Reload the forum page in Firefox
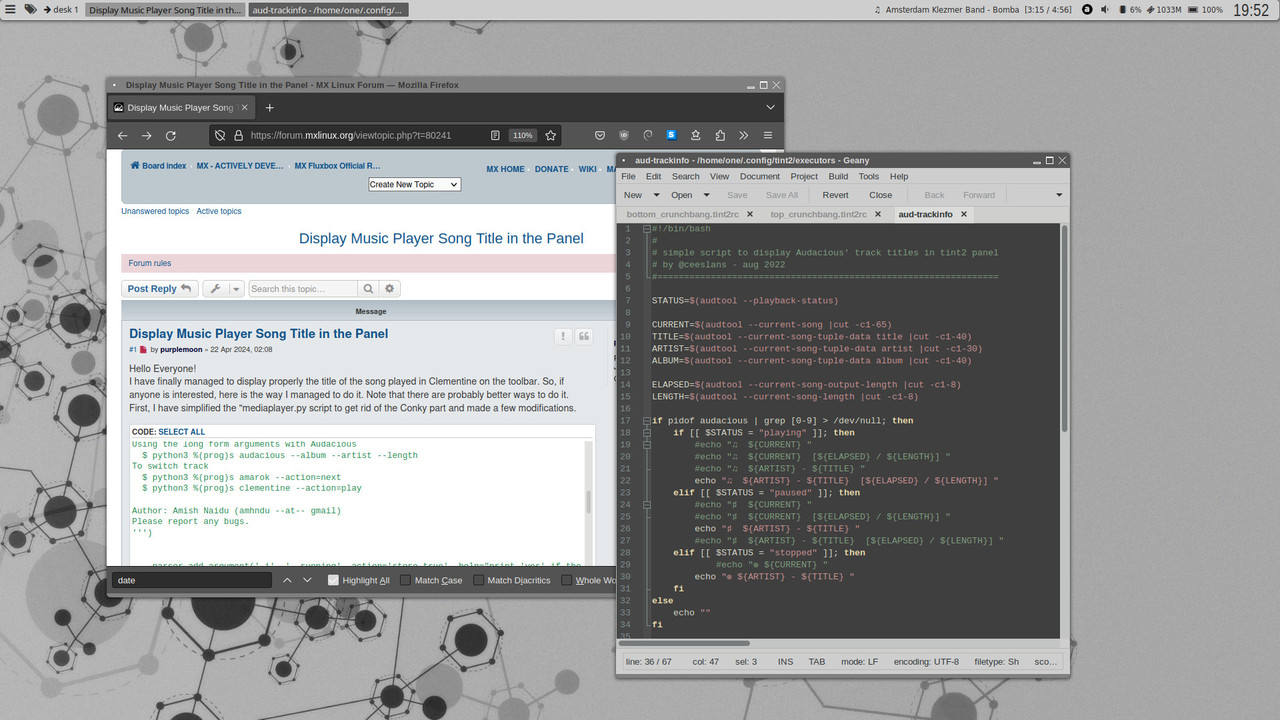Viewport: 1280px width, 720px height. tap(171, 135)
